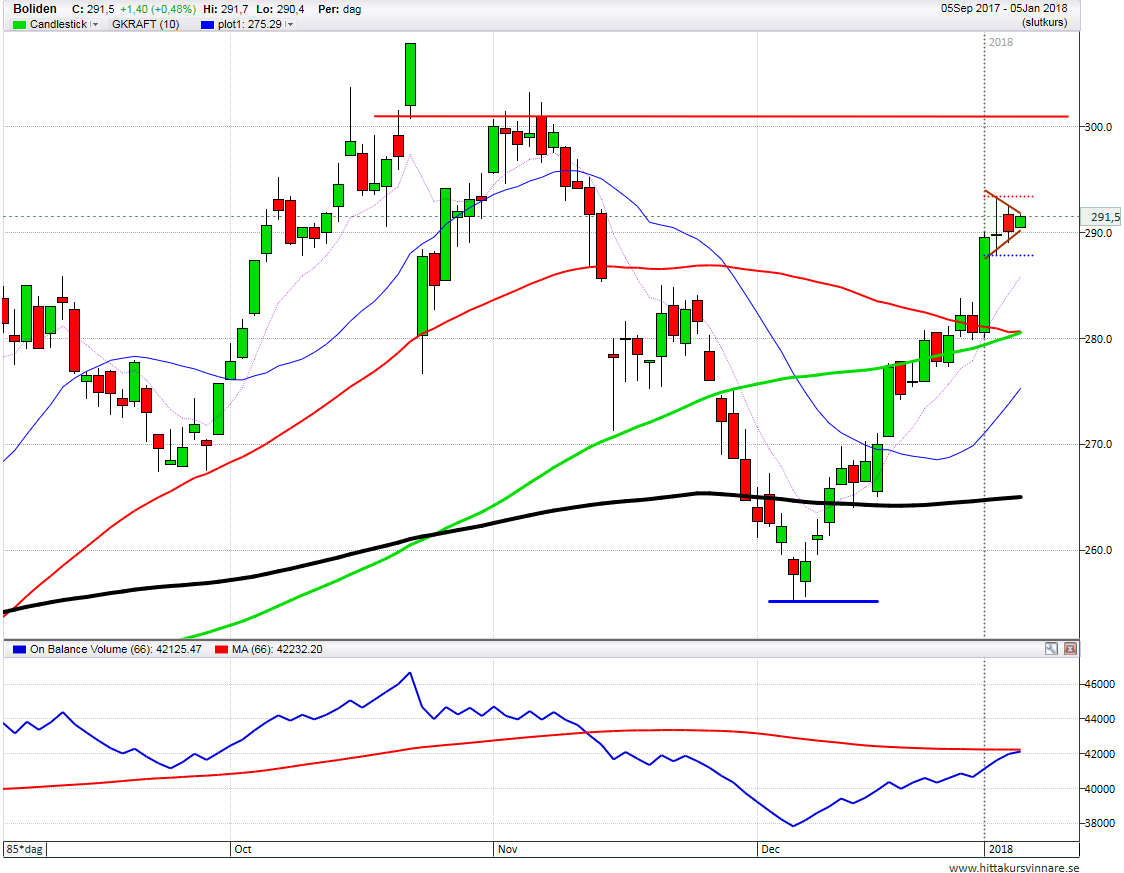Click the 300.0 price axis label

(1098, 127)
